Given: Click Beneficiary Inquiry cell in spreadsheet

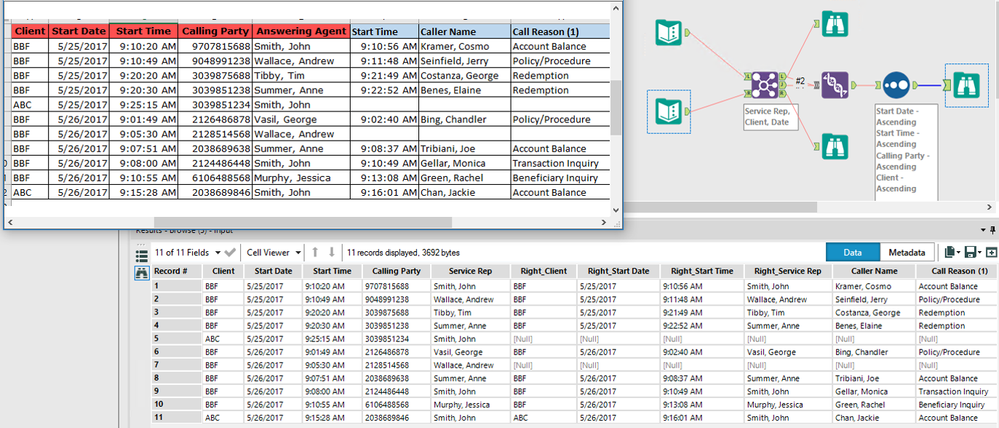Looking at the screenshot, I should [x=560, y=178].
